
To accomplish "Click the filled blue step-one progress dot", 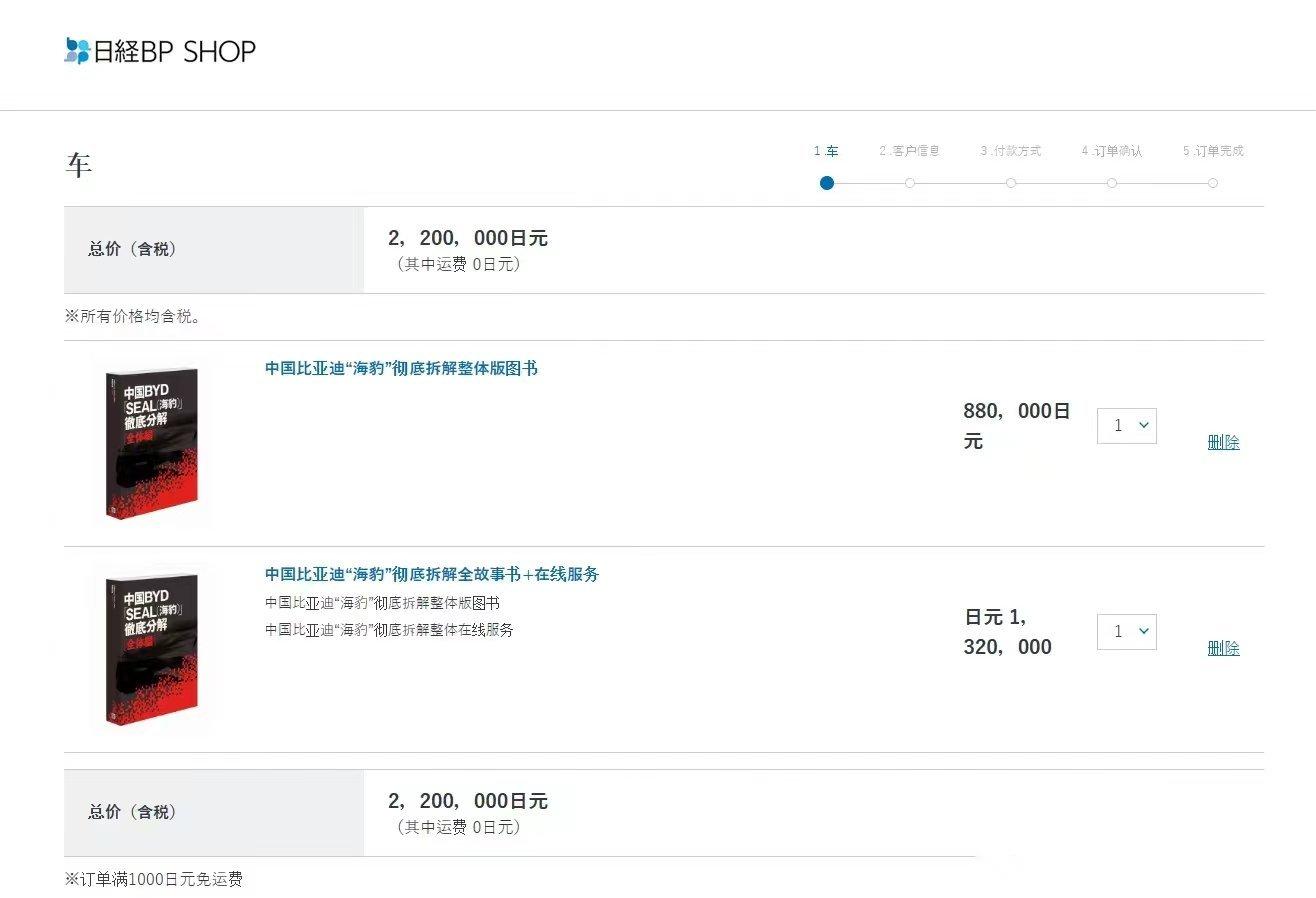I will (x=826, y=183).
